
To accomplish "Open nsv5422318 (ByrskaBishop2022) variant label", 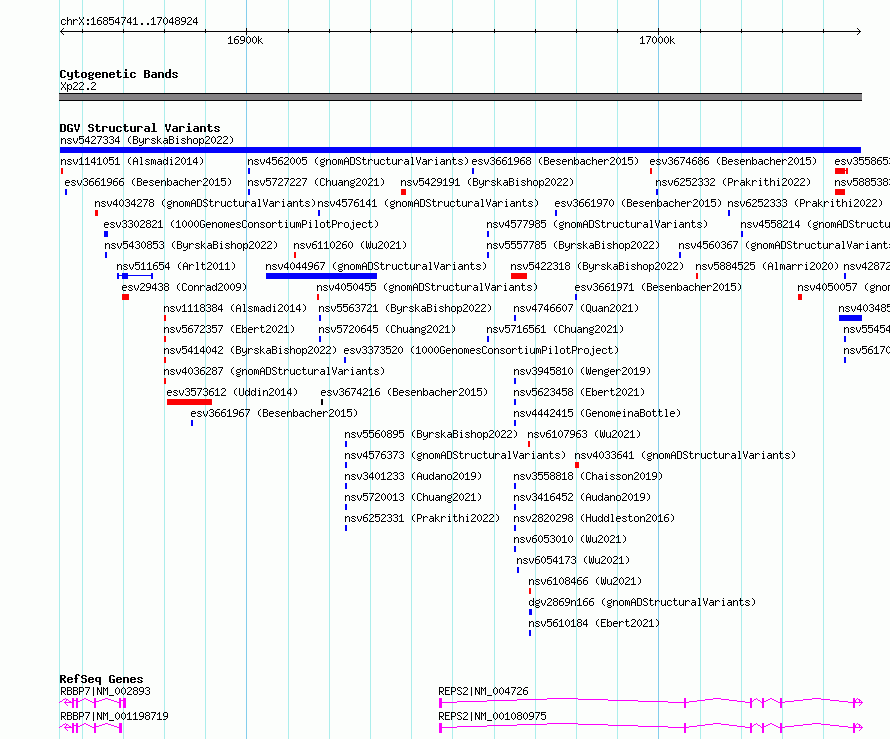I will 597,266.
